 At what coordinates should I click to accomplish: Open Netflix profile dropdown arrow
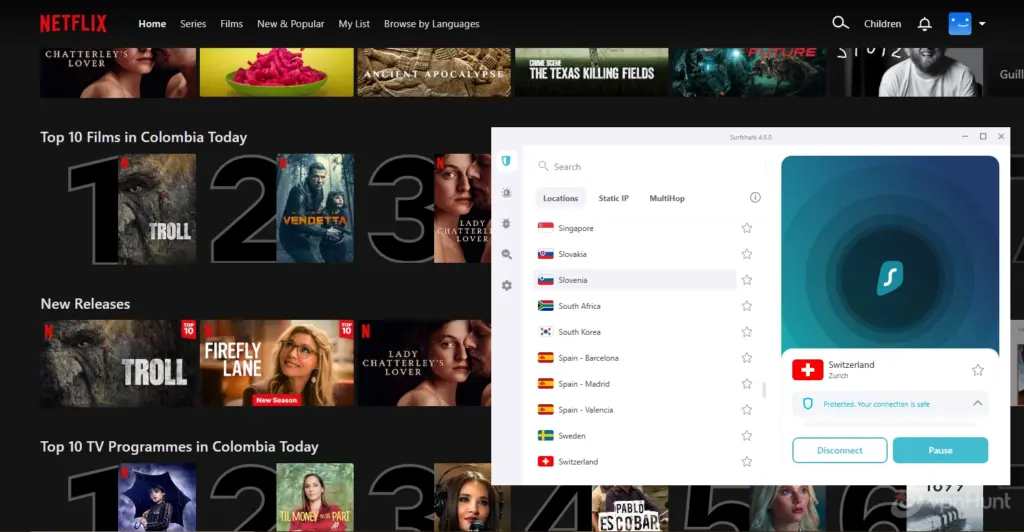983,24
